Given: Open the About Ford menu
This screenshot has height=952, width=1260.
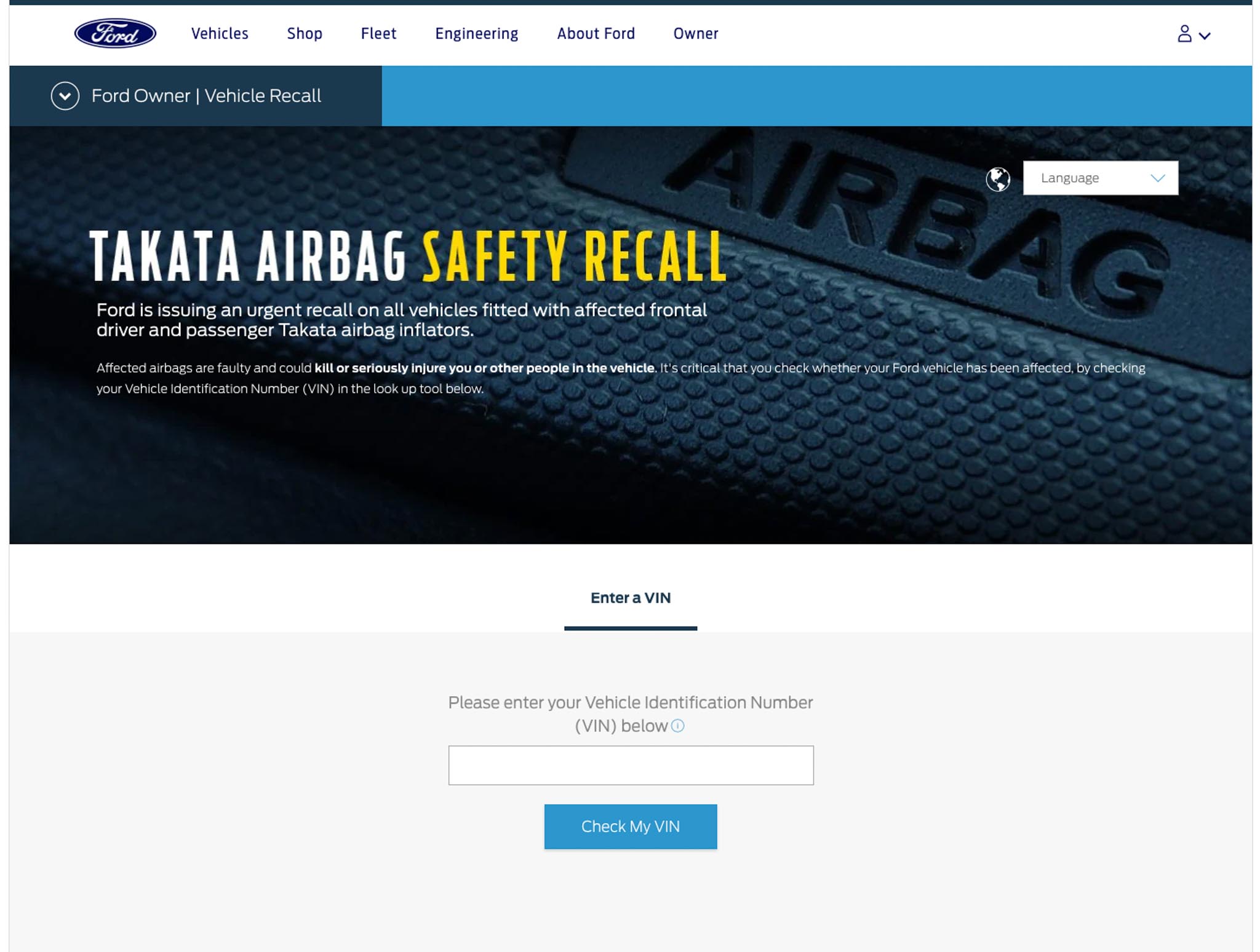Looking at the screenshot, I should [x=596, y=34].
